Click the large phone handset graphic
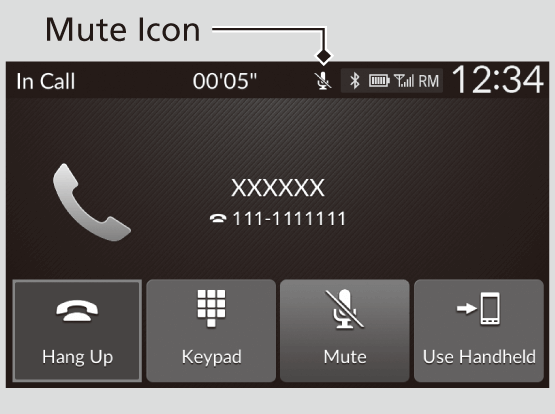Viewport: 555px width, 414px height. pos(92,202)
